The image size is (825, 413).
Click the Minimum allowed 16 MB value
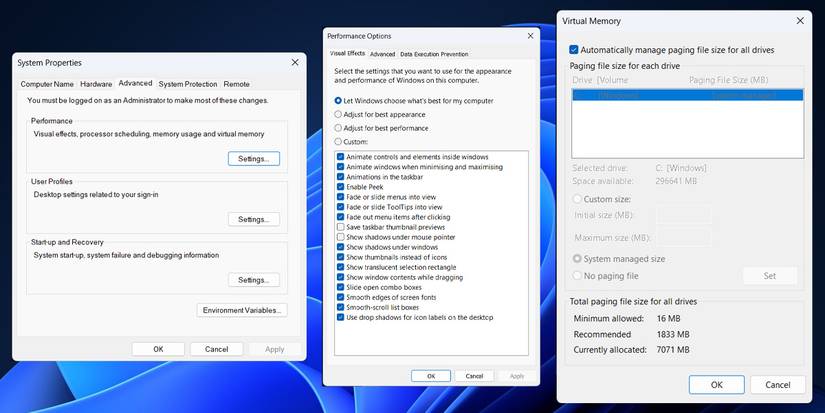click(669, 318)
